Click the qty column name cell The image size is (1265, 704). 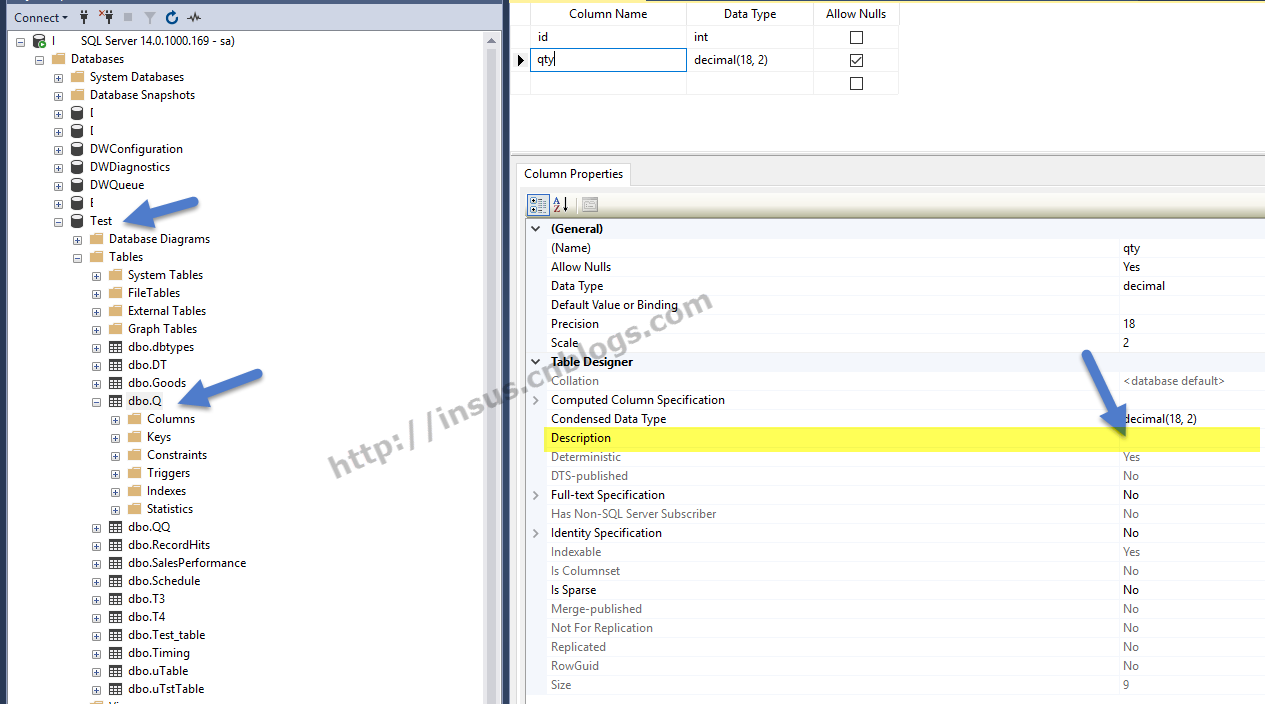pos(607,60)
